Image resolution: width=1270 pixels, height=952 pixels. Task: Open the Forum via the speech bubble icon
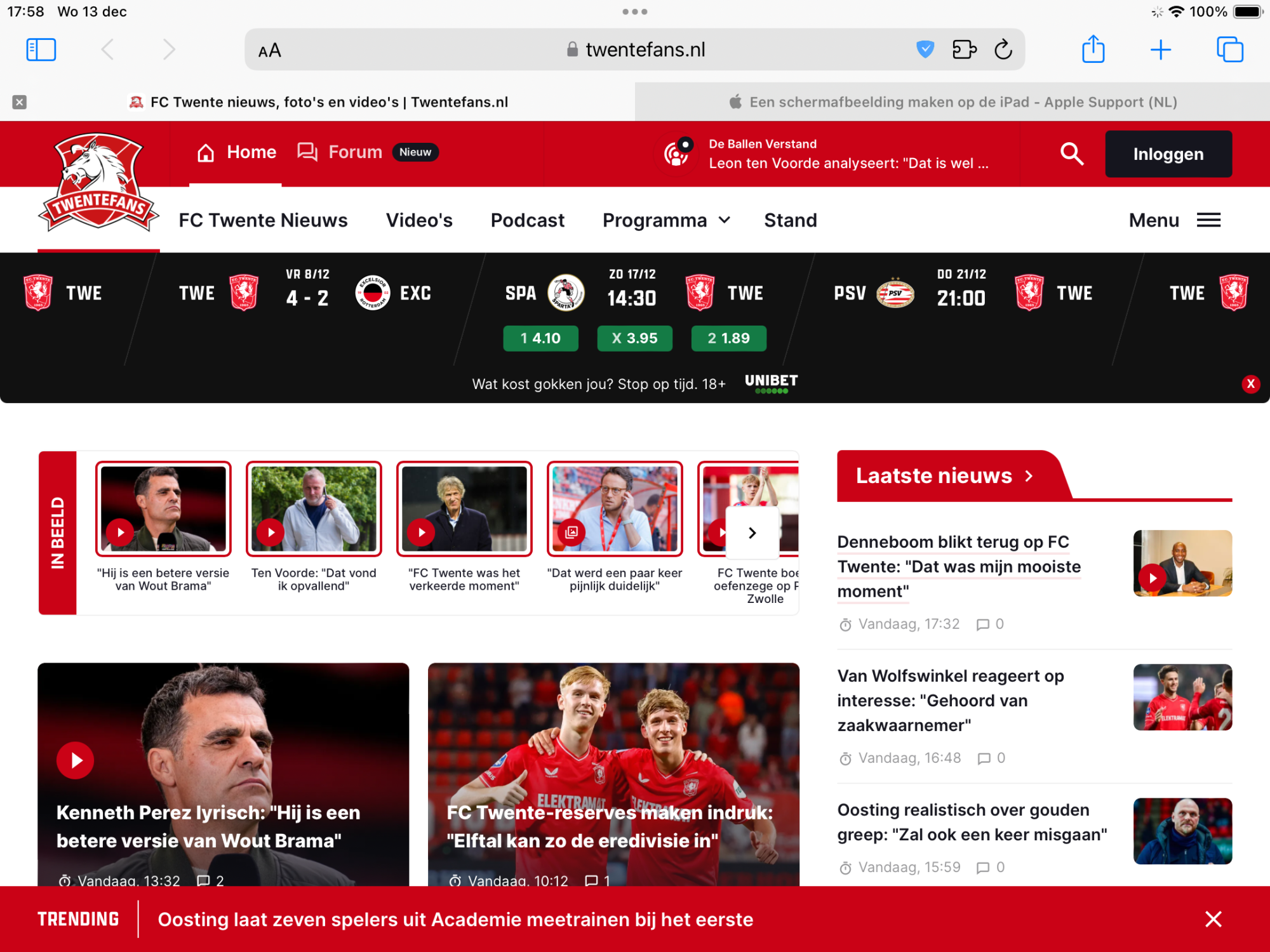(x=307, y=152)
